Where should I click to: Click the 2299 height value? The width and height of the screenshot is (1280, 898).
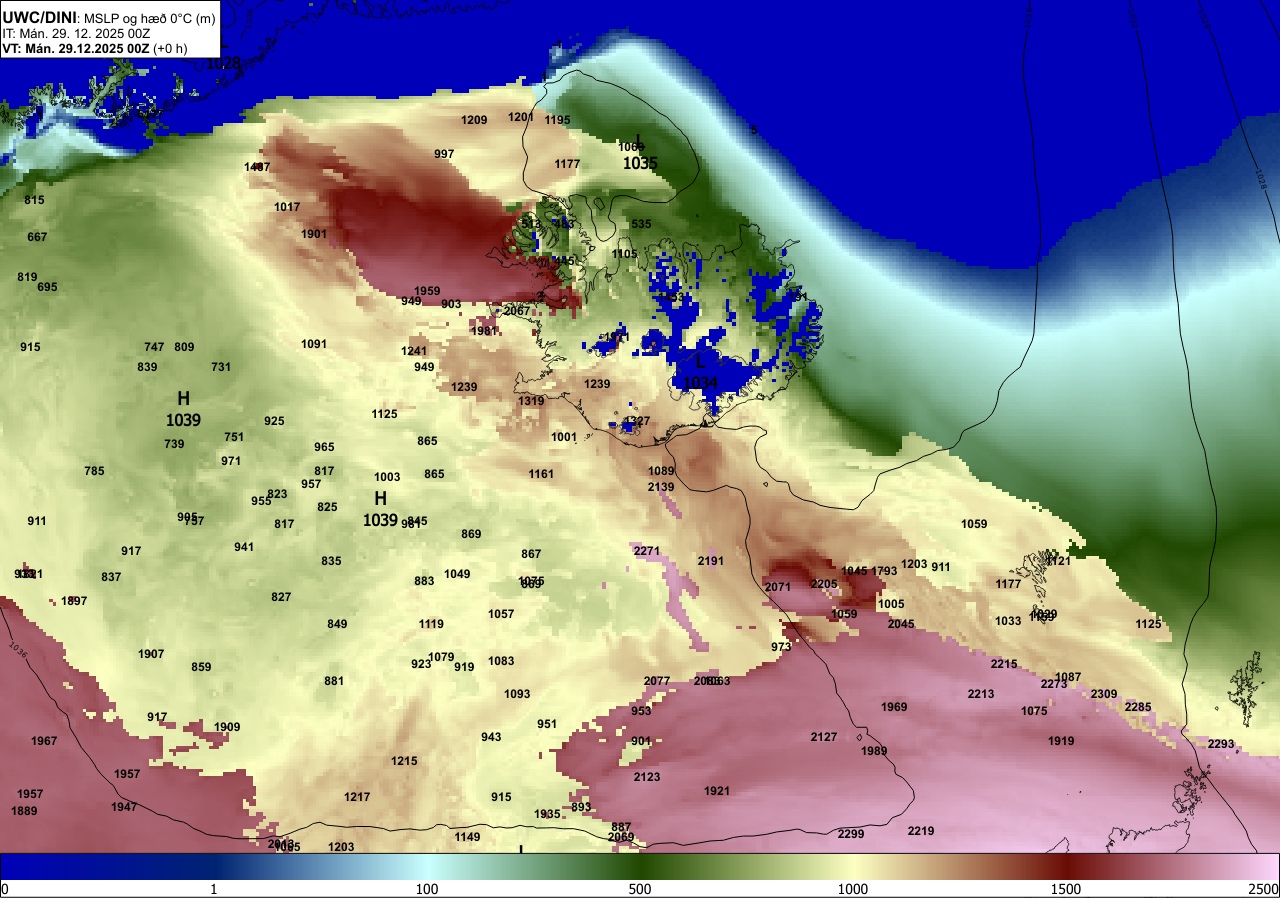point(851,834)
